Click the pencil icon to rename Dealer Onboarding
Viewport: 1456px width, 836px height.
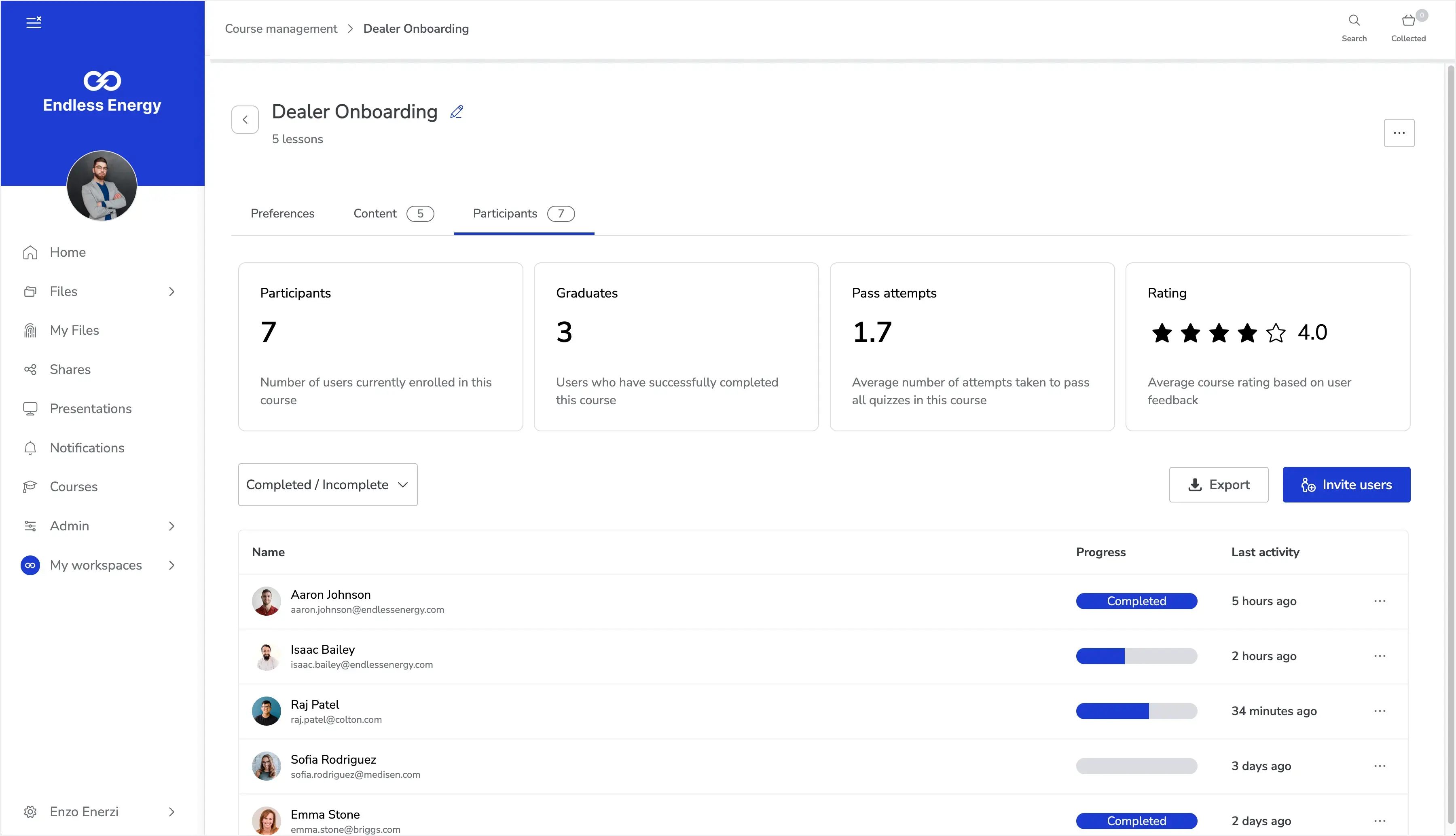[457, 112]
